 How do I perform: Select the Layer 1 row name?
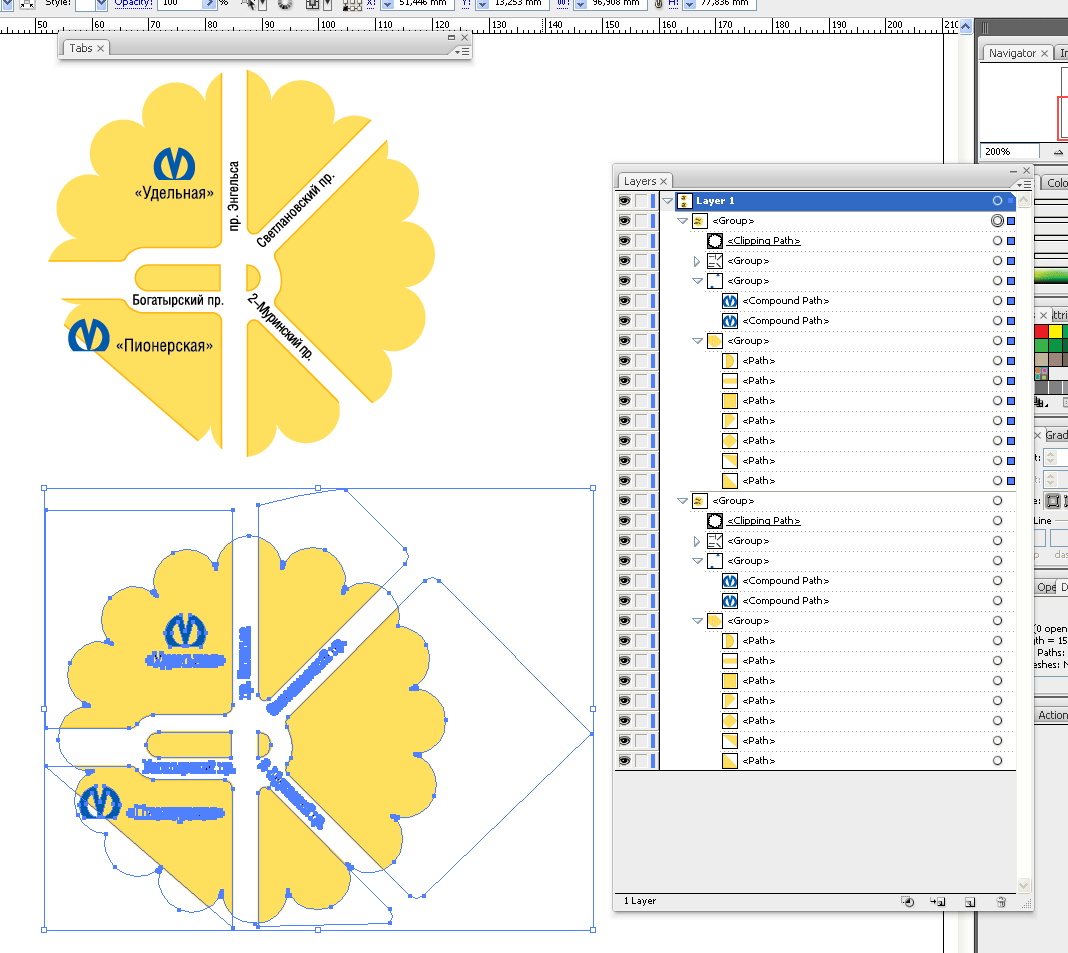coord(715,201)
